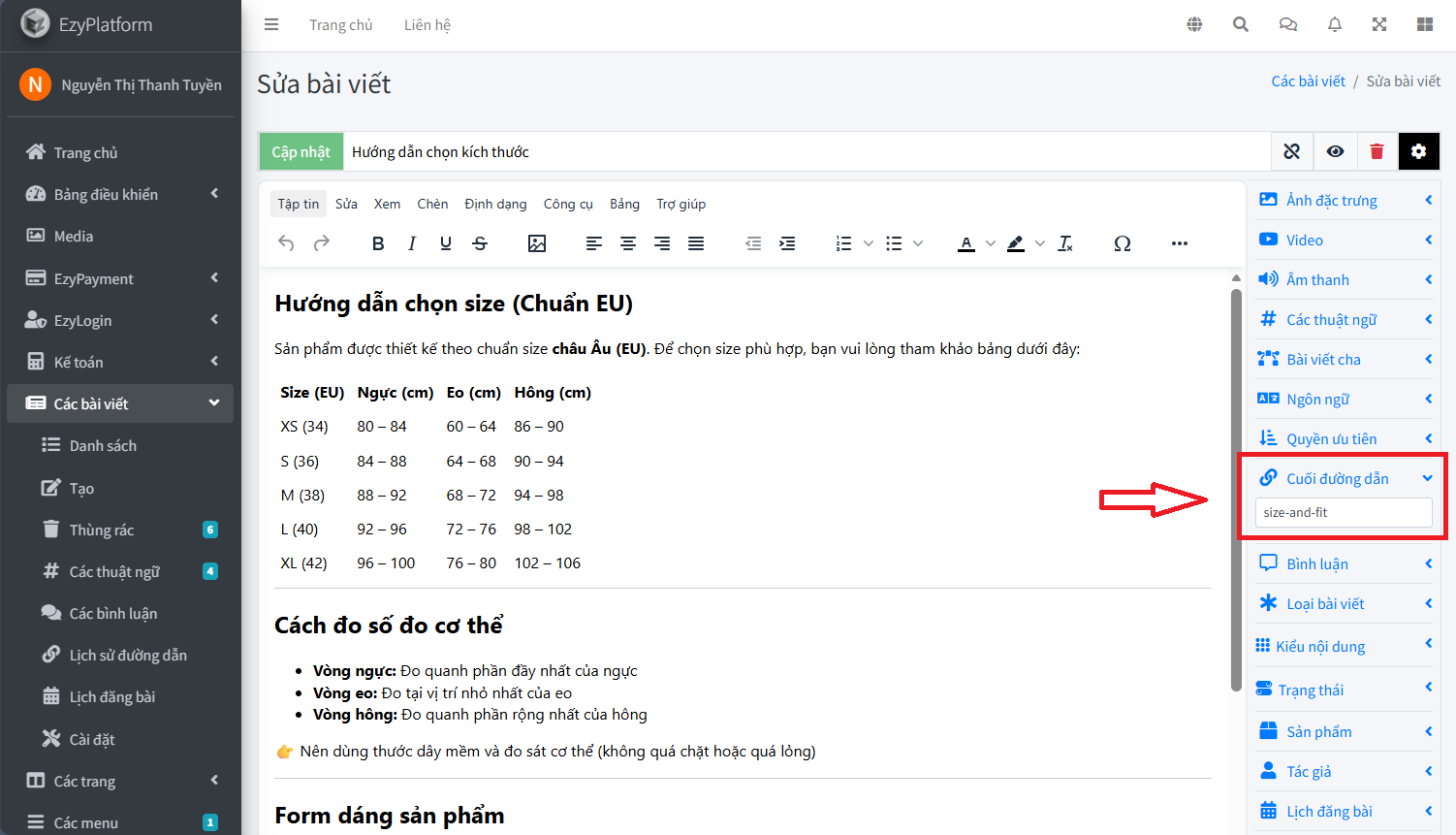Expand the Kế toán sidebar menu
Screen dimensions: 1456x835
point(120,362)
